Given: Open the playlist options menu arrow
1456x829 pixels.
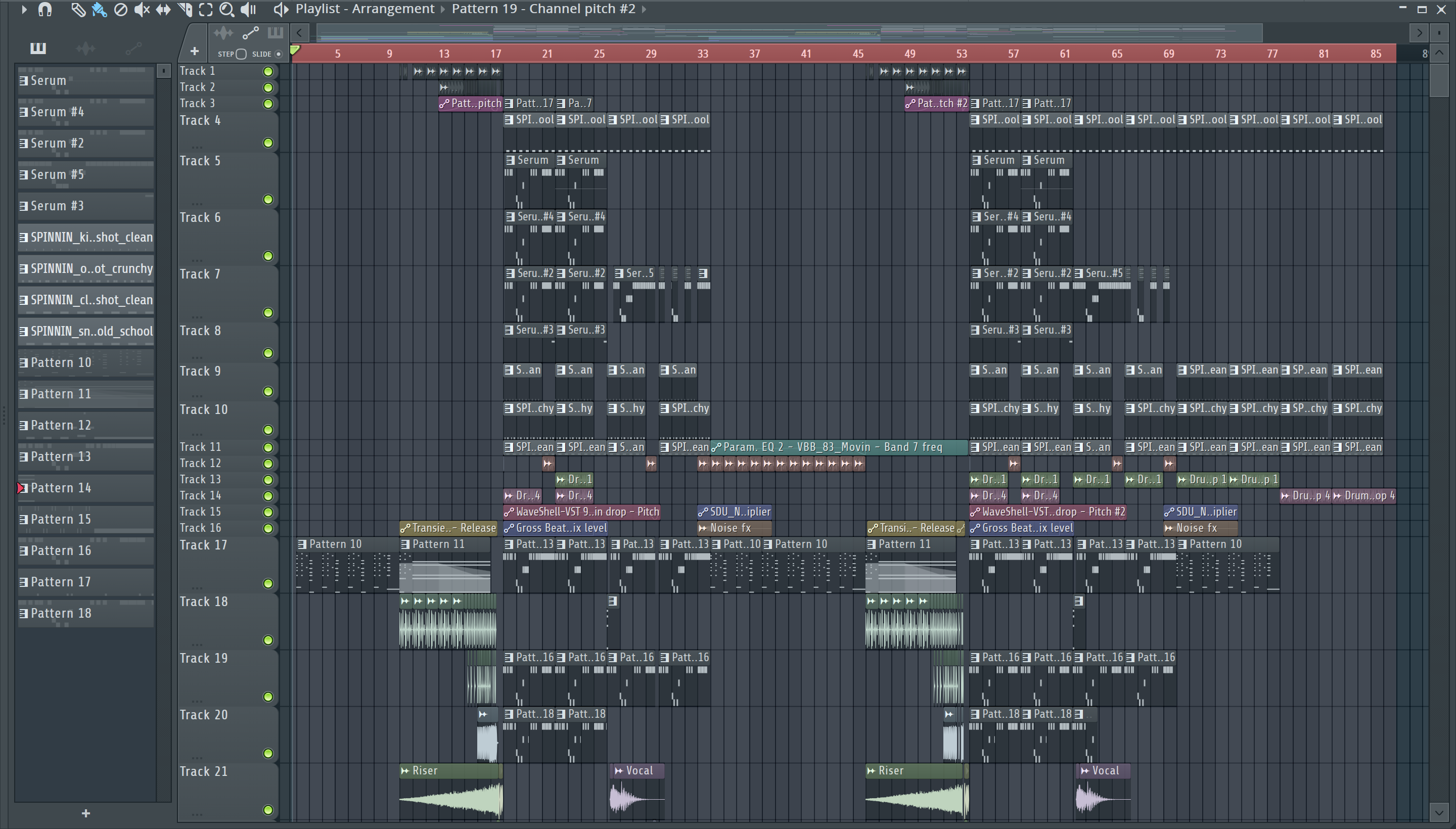Looking at the screenshot, I should [23, 9].
